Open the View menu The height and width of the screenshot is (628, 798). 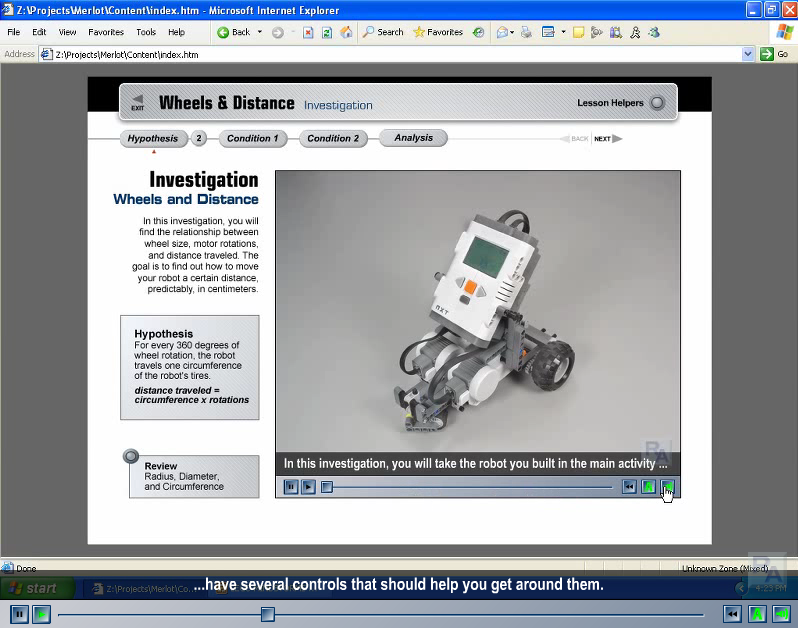coord(67,32)
